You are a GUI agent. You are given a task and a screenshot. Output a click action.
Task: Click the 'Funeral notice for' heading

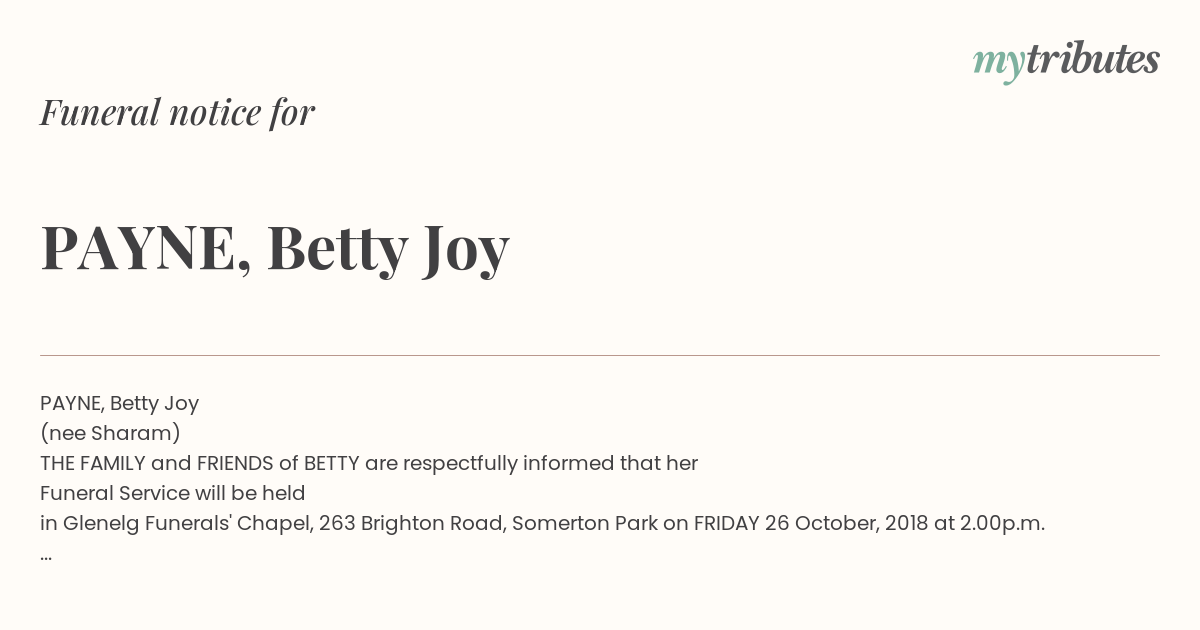pos(178,113)
